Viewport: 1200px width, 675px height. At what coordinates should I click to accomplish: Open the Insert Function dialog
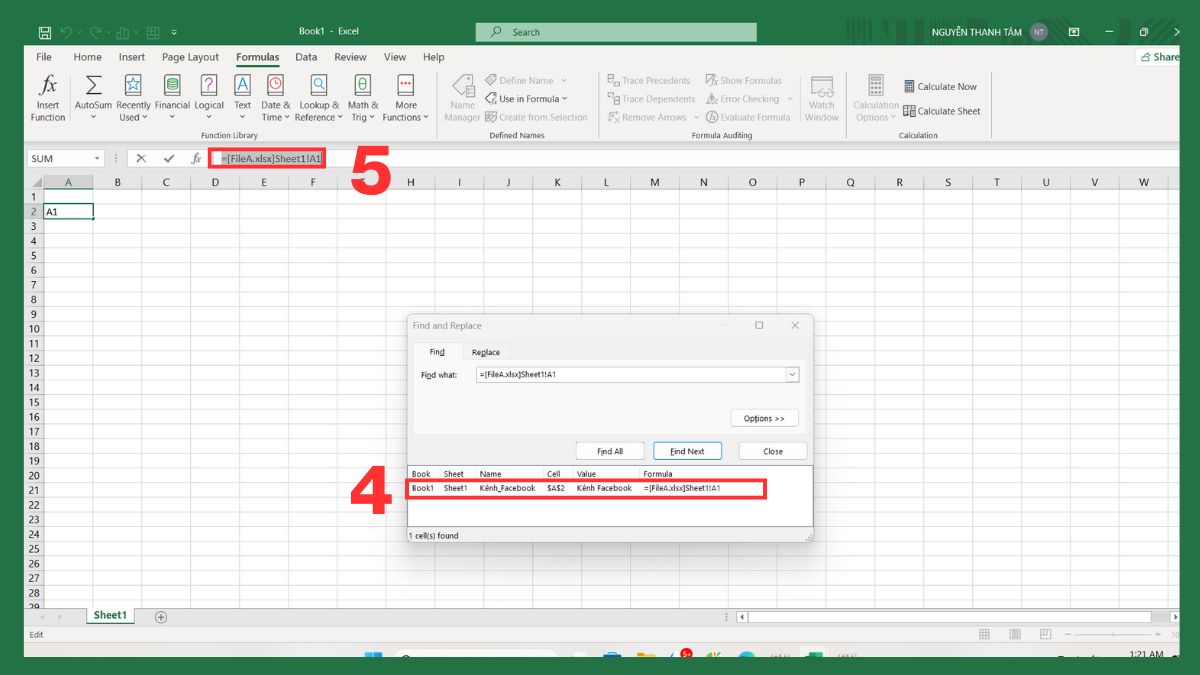[x=47, y=98]
